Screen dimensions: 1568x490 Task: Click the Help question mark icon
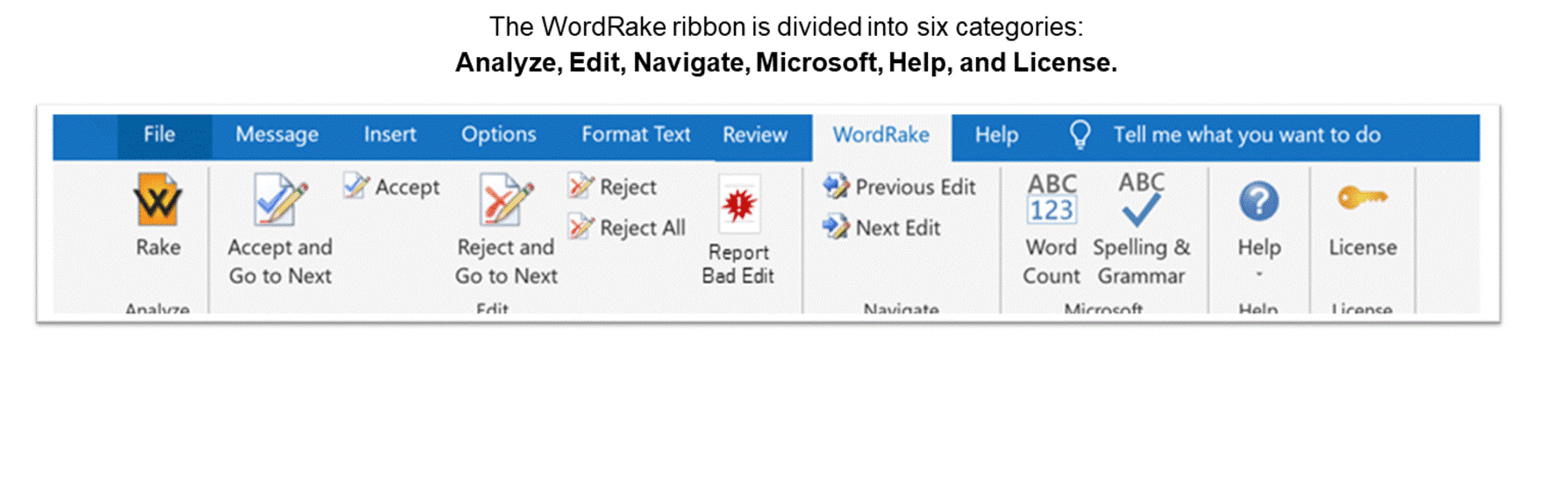tap(1258, 202)
